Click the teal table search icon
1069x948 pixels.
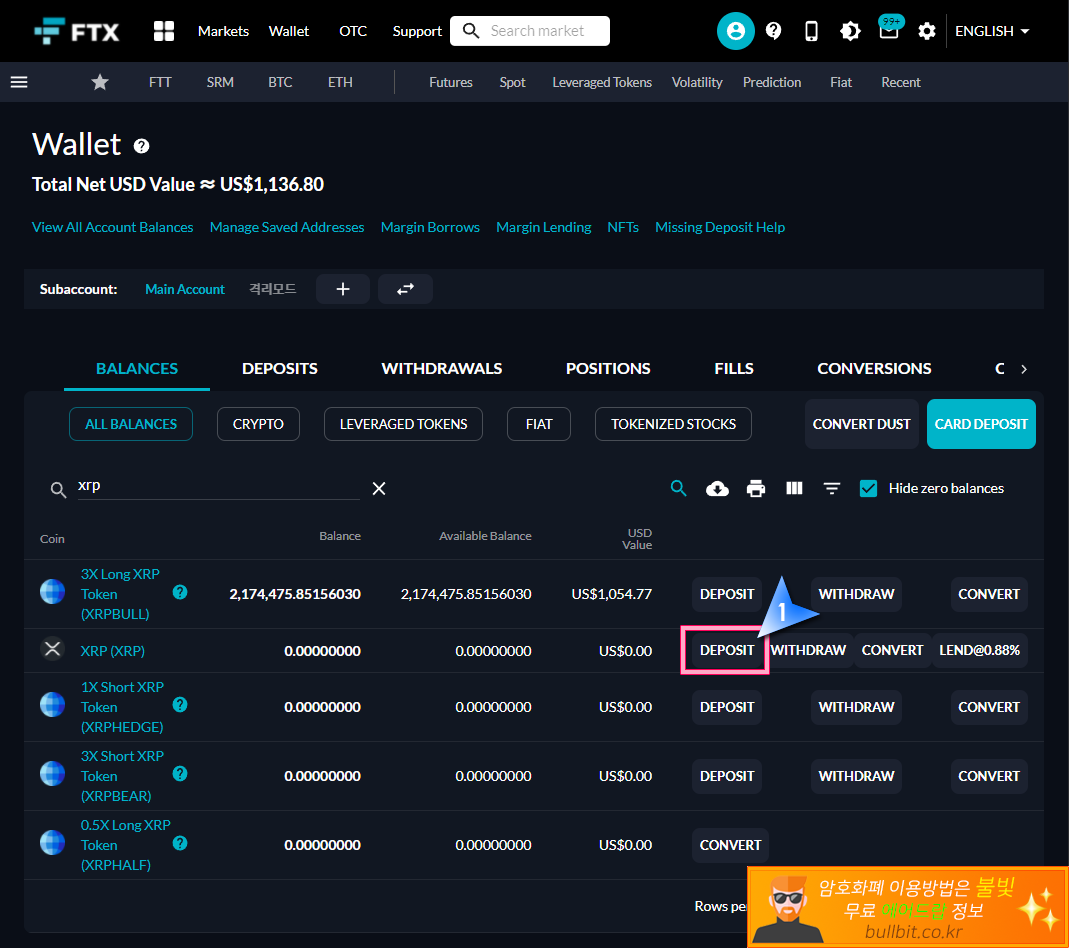[678, 488]
